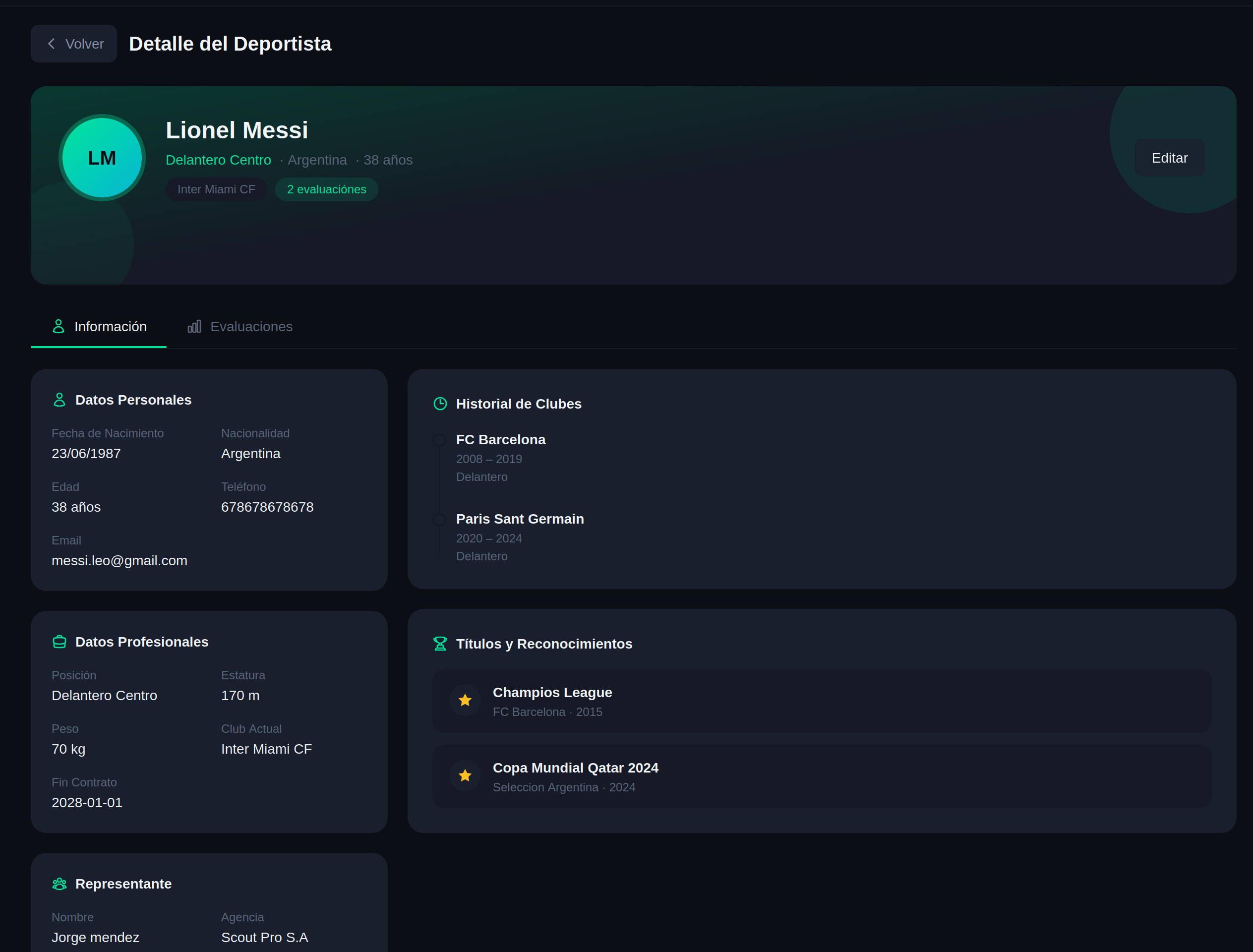Click the back chevron arrow icon
Screen dimensions: 1253x952
(52, 44)
